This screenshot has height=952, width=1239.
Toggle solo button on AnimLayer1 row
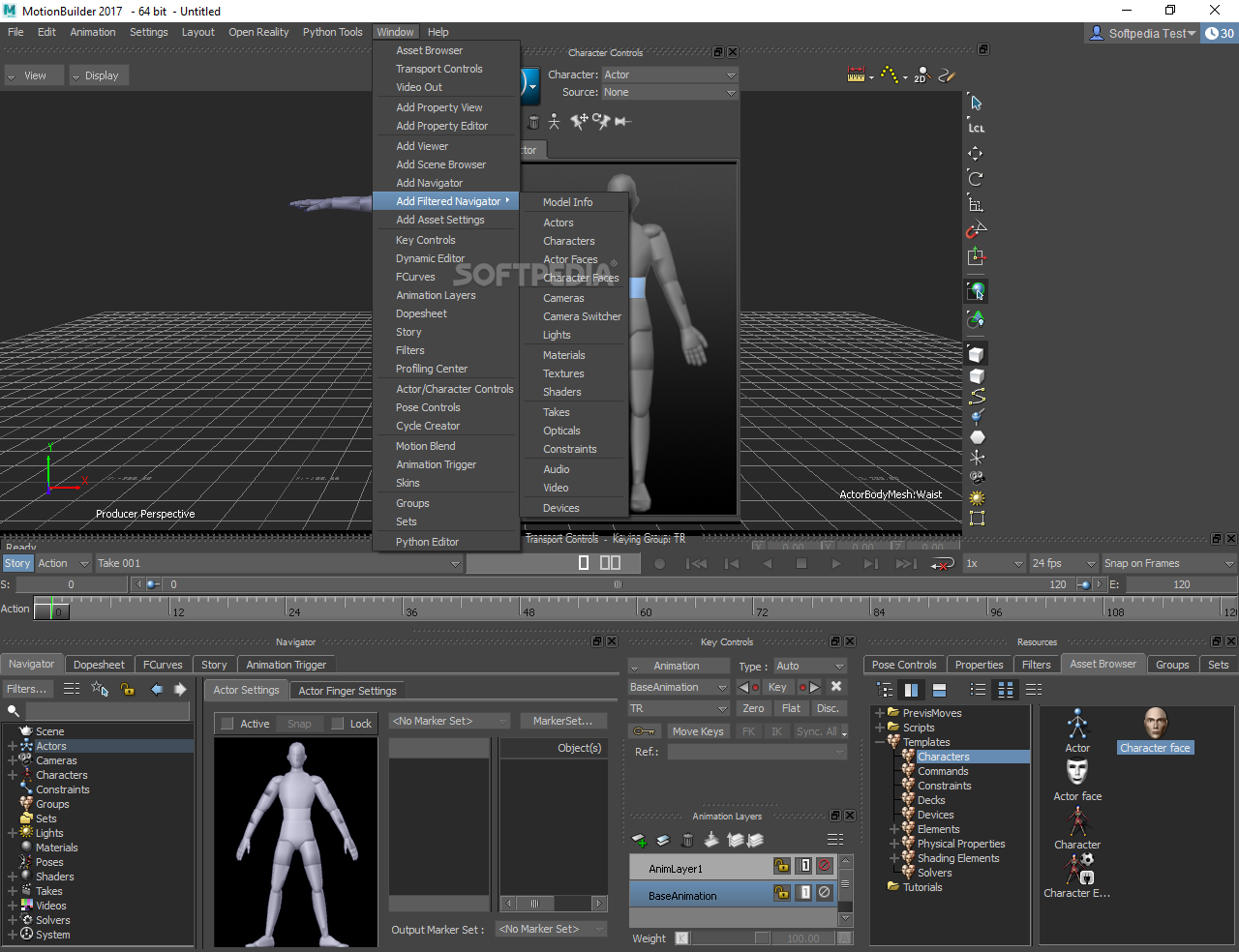tap(804, 866)
